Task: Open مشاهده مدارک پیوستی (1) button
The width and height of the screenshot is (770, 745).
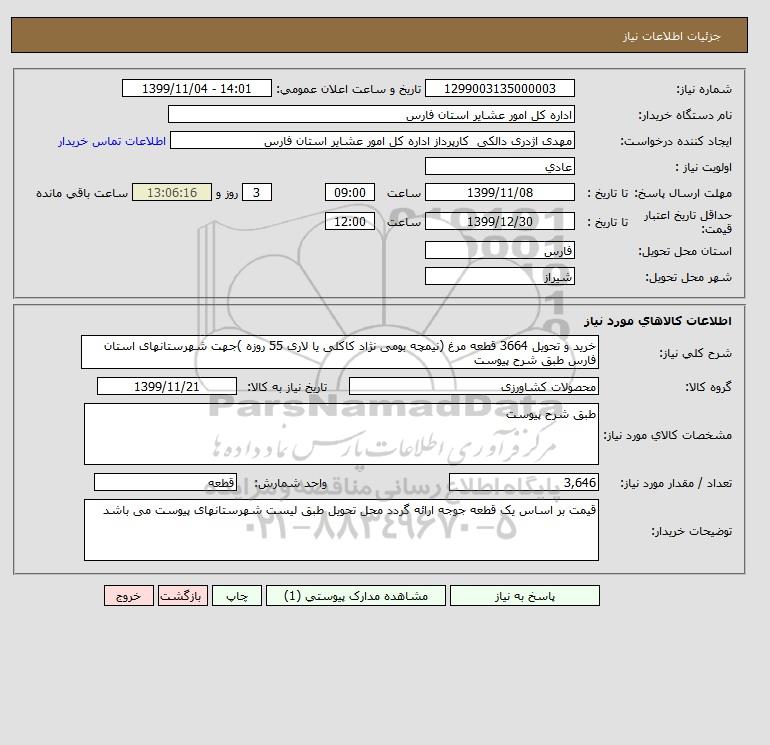Action: click(356, 595)
